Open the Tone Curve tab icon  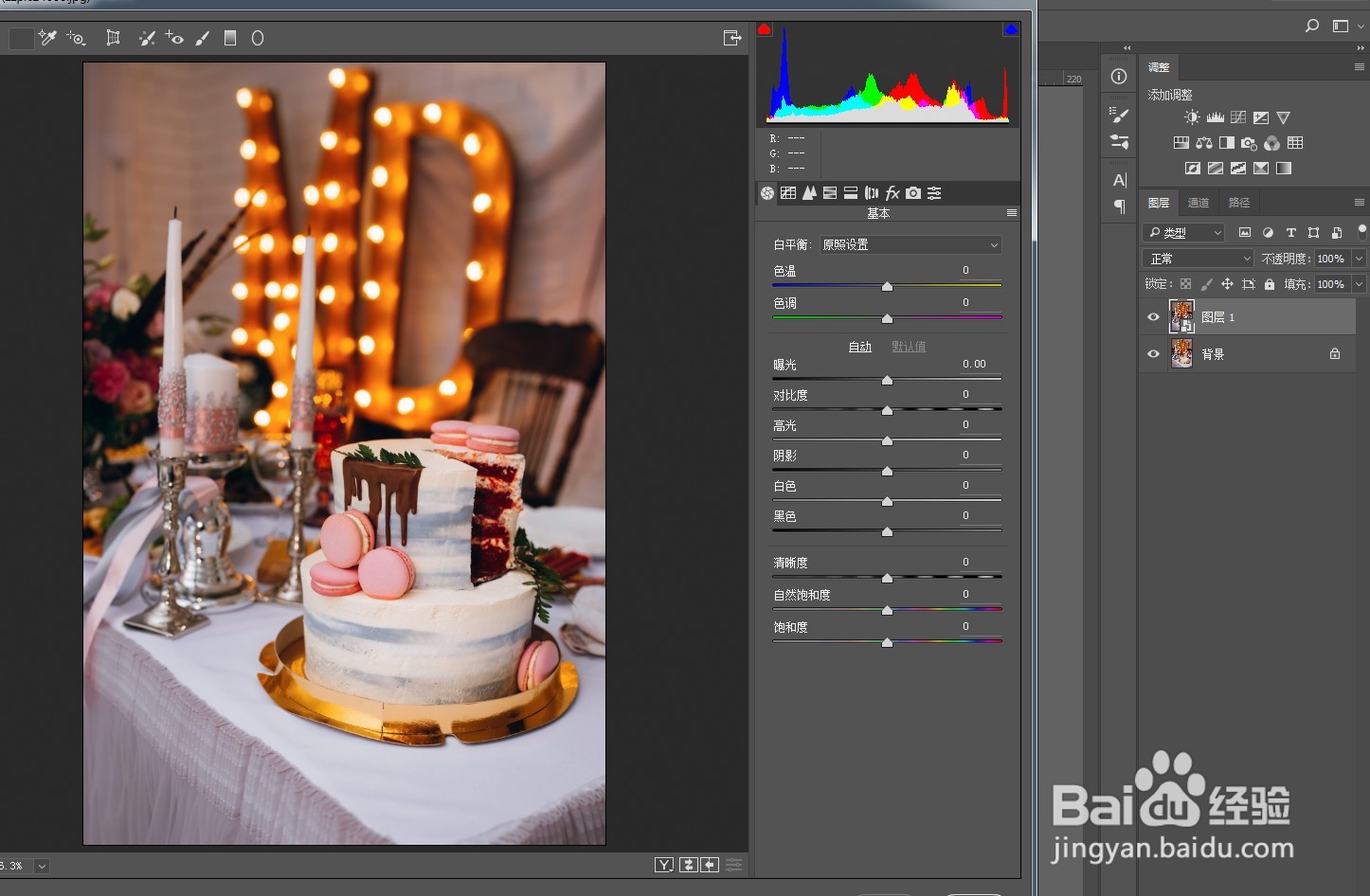click(788, 193)
